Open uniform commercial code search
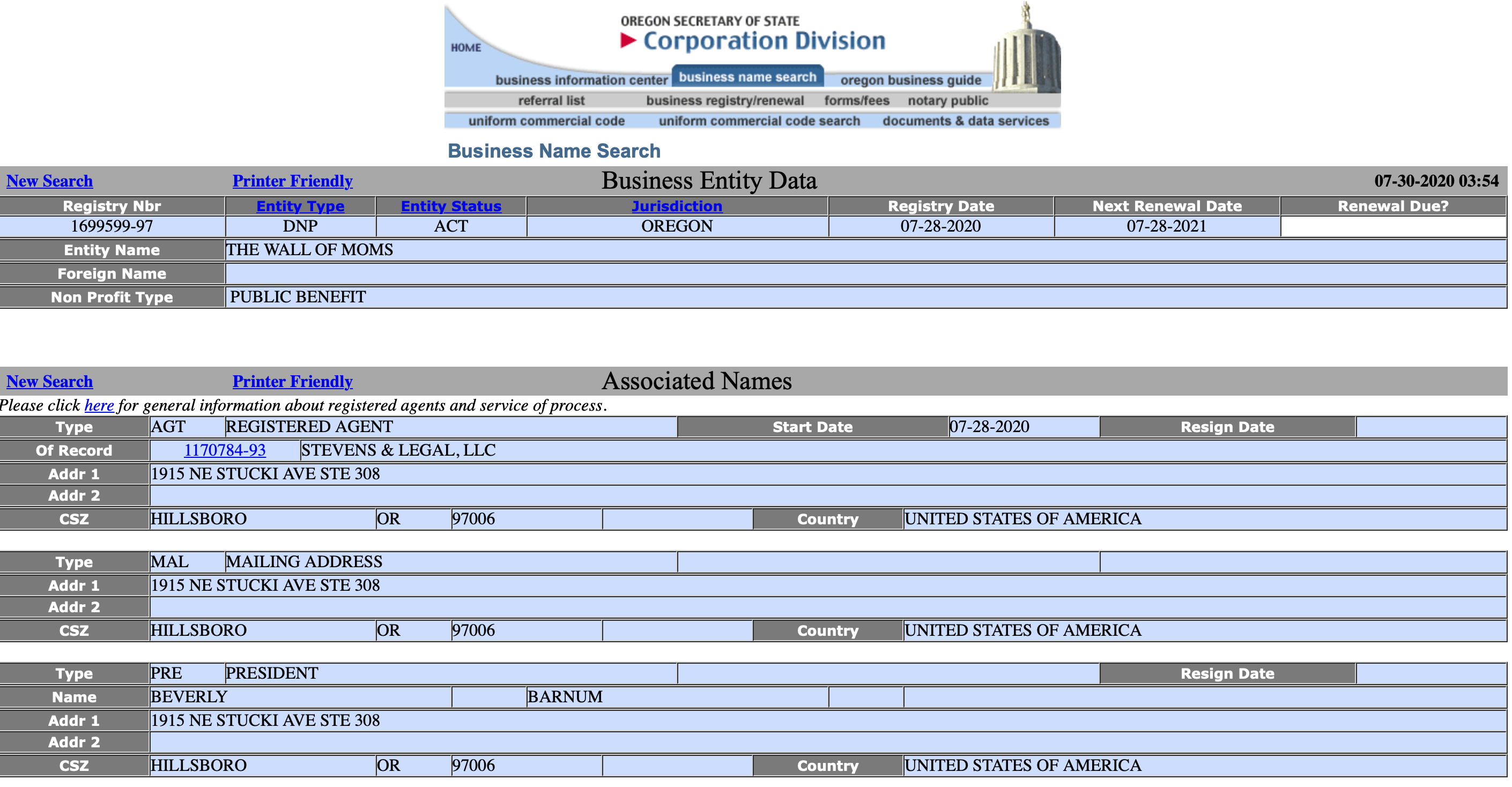 point(759,121)
